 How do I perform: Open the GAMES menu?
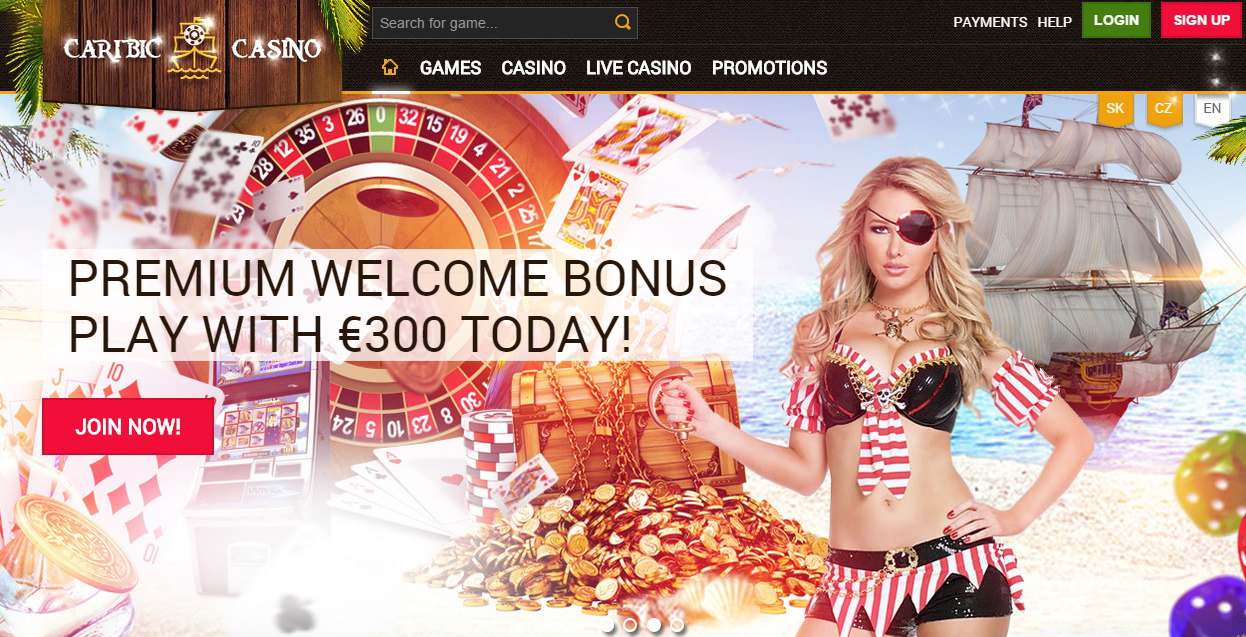(450, 68)
